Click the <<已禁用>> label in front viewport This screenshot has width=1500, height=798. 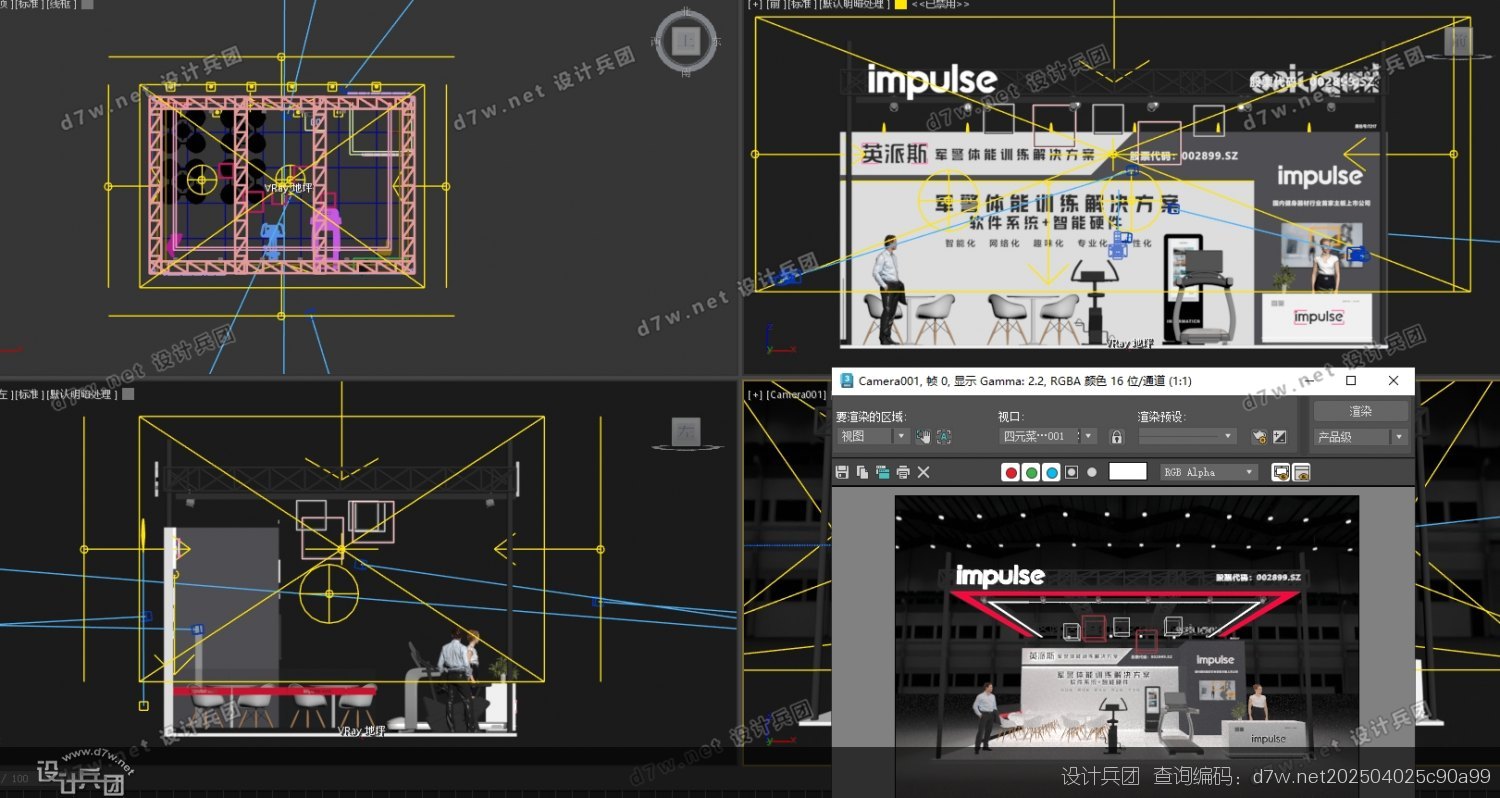tap(940, 5)
